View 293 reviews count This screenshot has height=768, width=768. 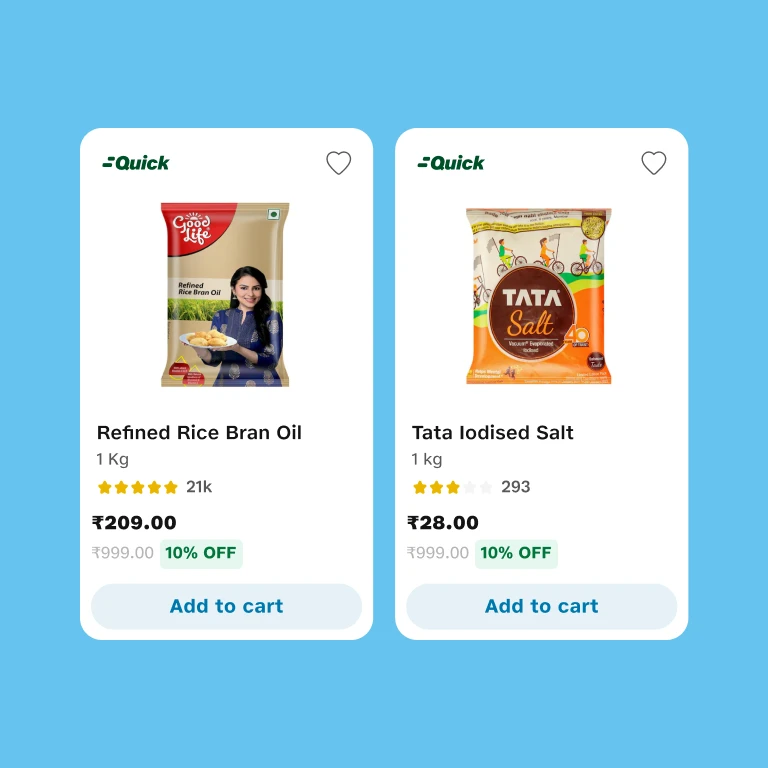click(x=515, y=487)
